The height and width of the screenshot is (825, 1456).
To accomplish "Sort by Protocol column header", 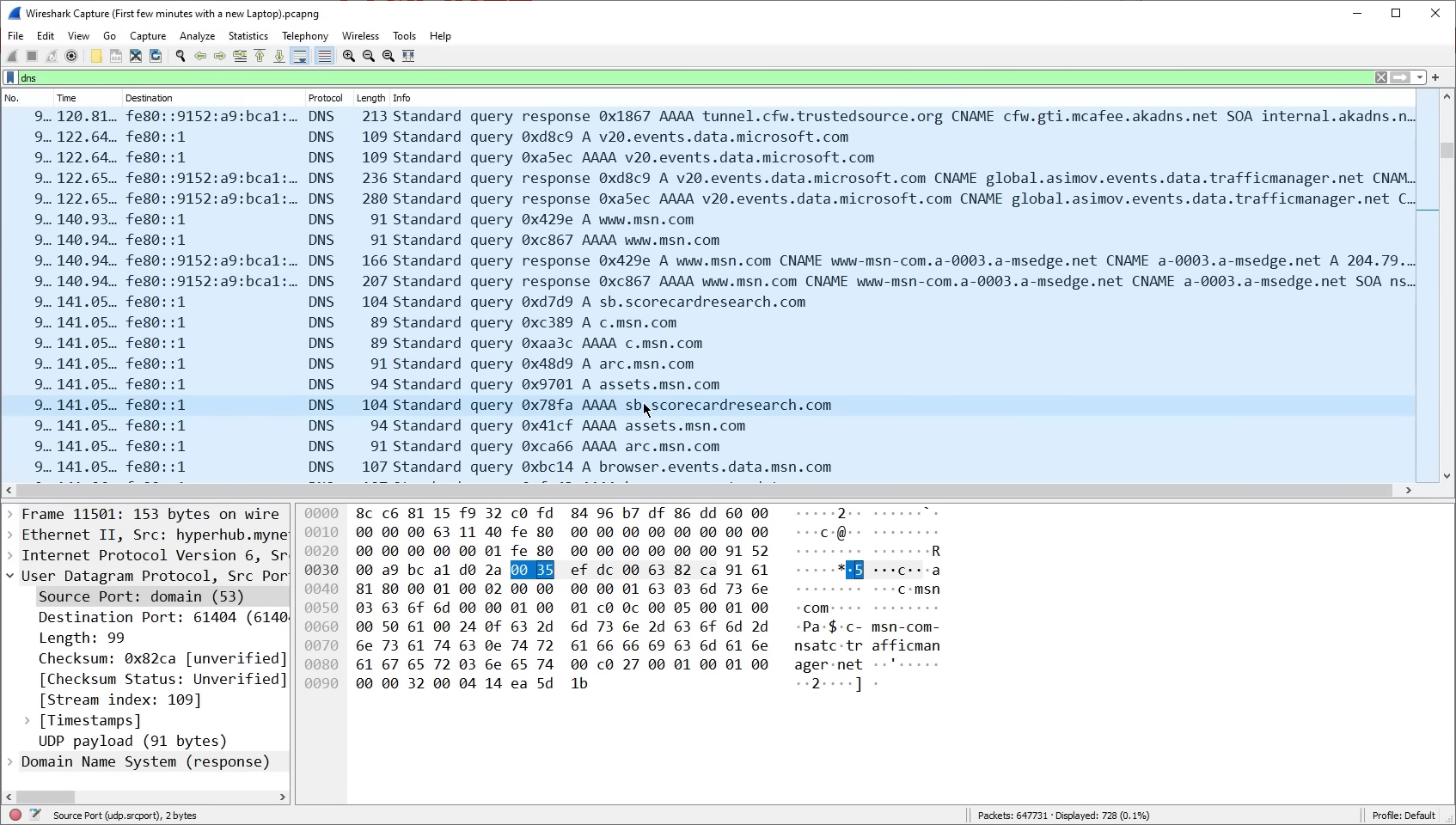I will point(329,98).
